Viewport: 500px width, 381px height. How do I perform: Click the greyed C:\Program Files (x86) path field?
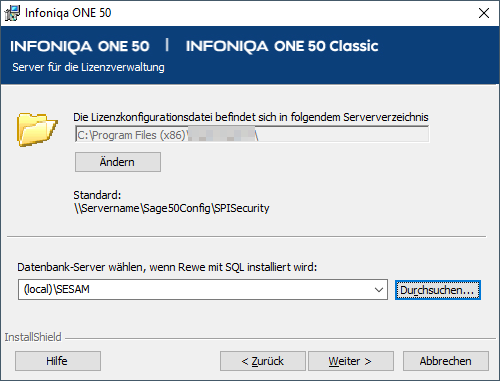[252, 134]
